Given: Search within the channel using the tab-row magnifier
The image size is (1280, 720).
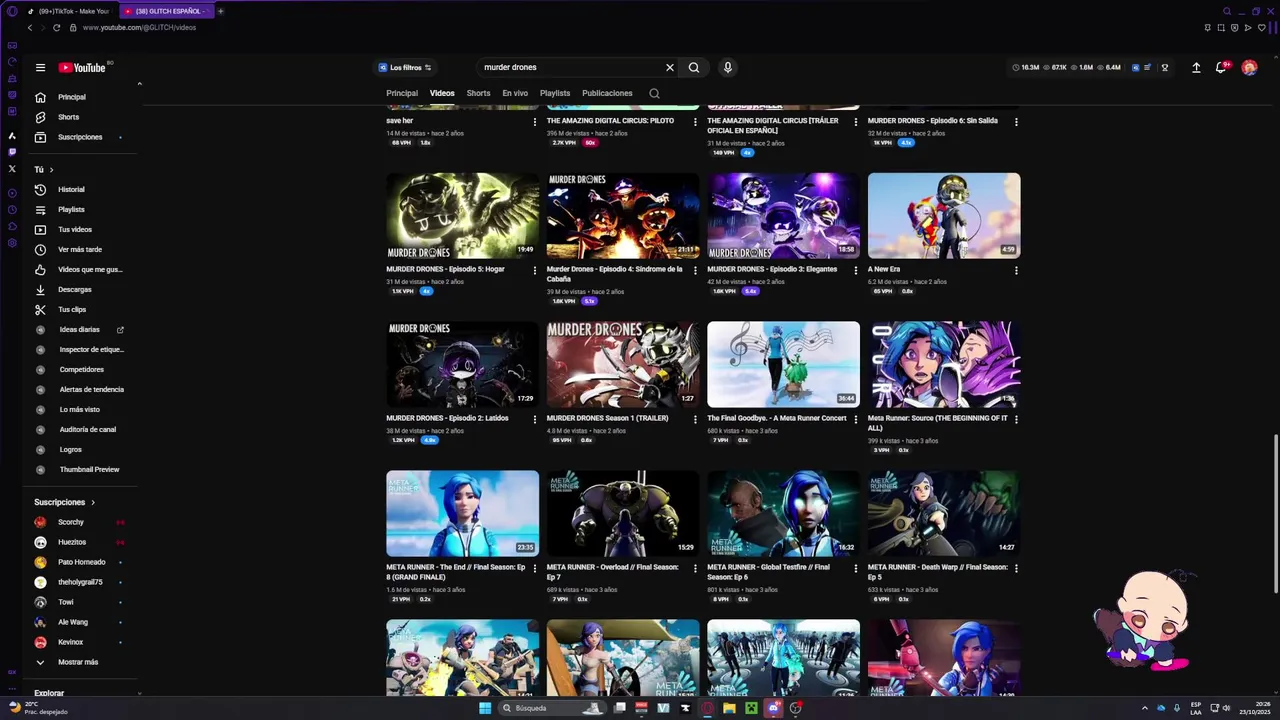Looking at the screenshot, I should 654,93.
